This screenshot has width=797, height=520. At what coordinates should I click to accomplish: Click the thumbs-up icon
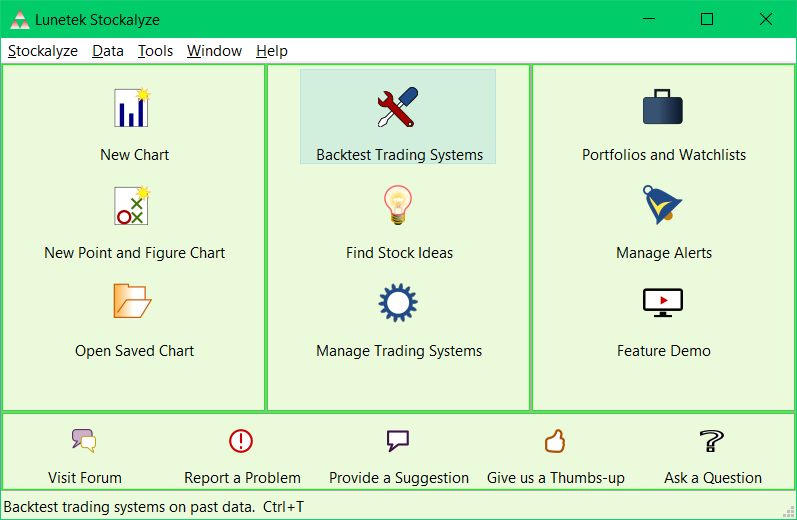pyautogui.click(x=555, y=441)
